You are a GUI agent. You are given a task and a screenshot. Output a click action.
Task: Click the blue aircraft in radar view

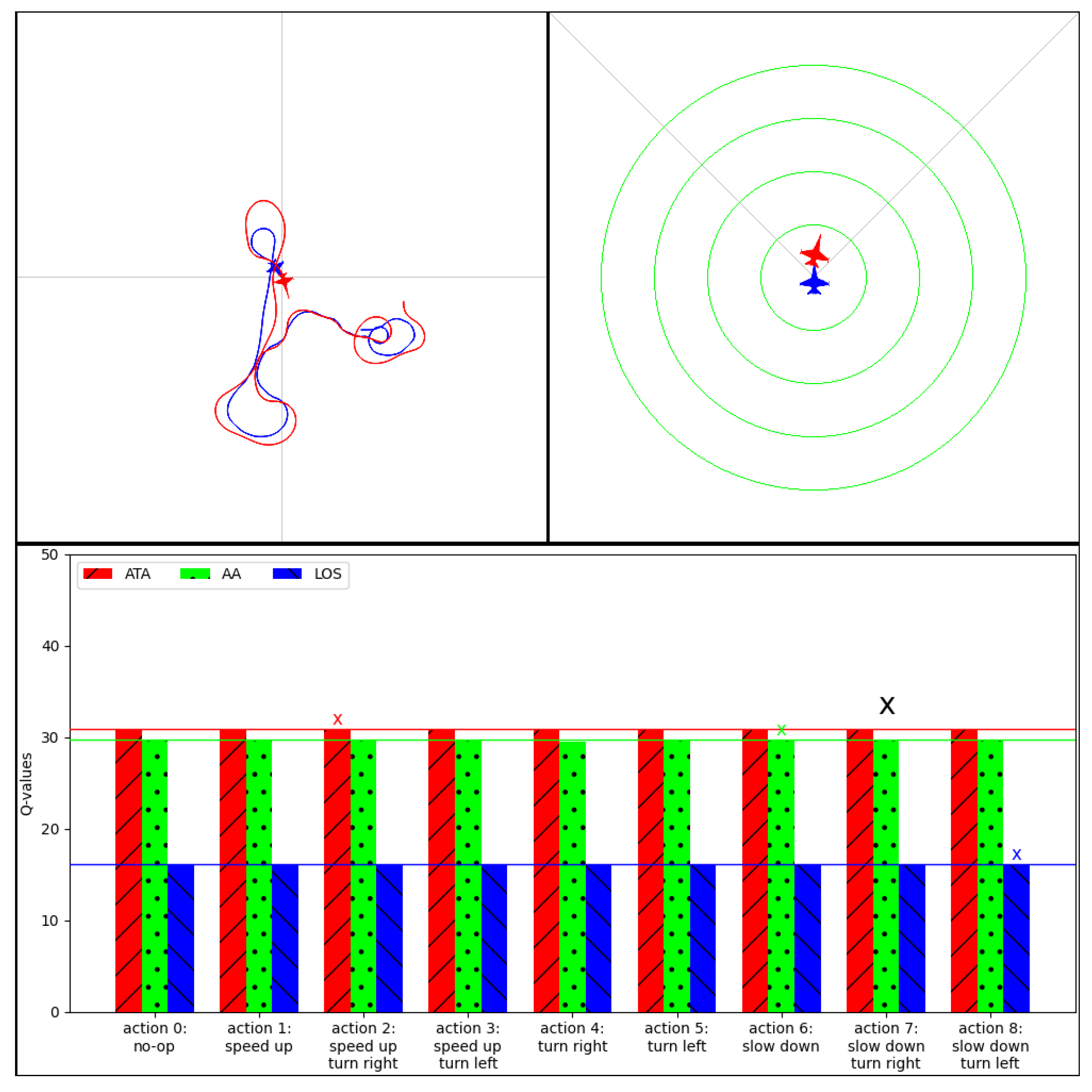[x=814, y=282]
